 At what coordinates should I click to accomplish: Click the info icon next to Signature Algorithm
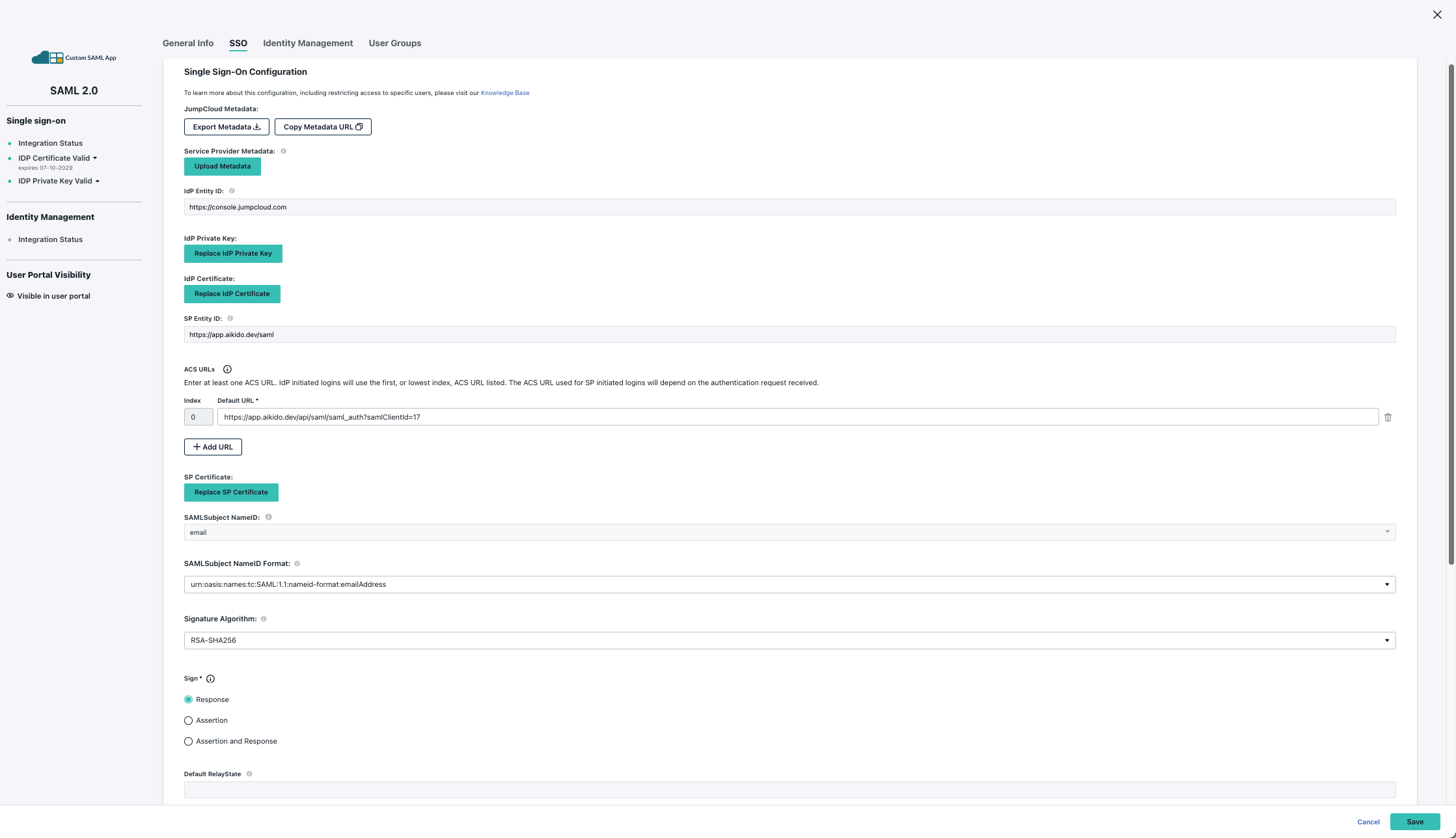(264, 619)
